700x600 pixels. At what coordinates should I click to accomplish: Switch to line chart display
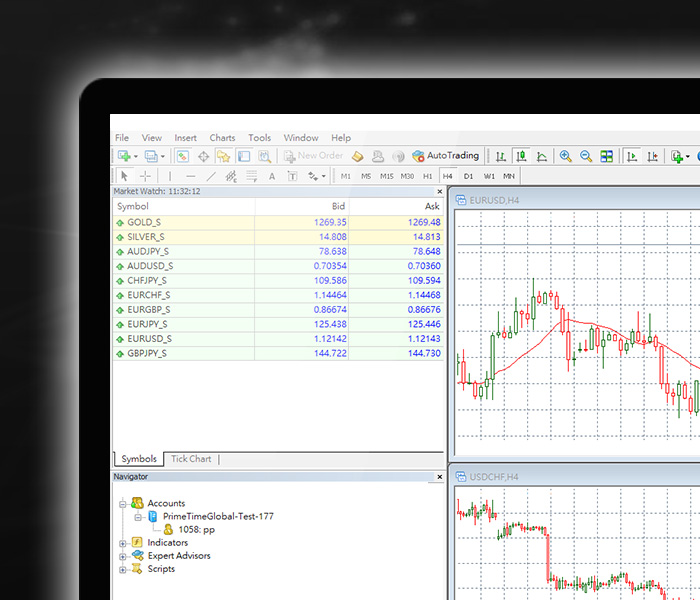(x=542, y=156)
